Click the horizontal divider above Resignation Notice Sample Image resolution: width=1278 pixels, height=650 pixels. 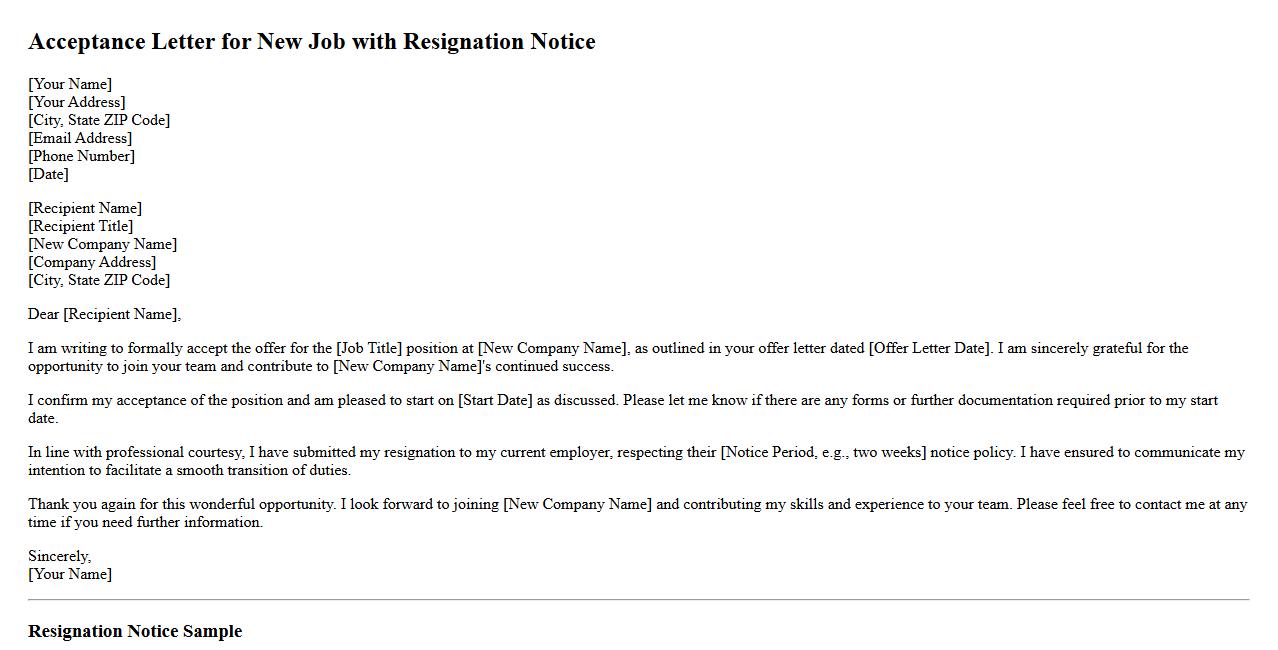click(638, 600)
